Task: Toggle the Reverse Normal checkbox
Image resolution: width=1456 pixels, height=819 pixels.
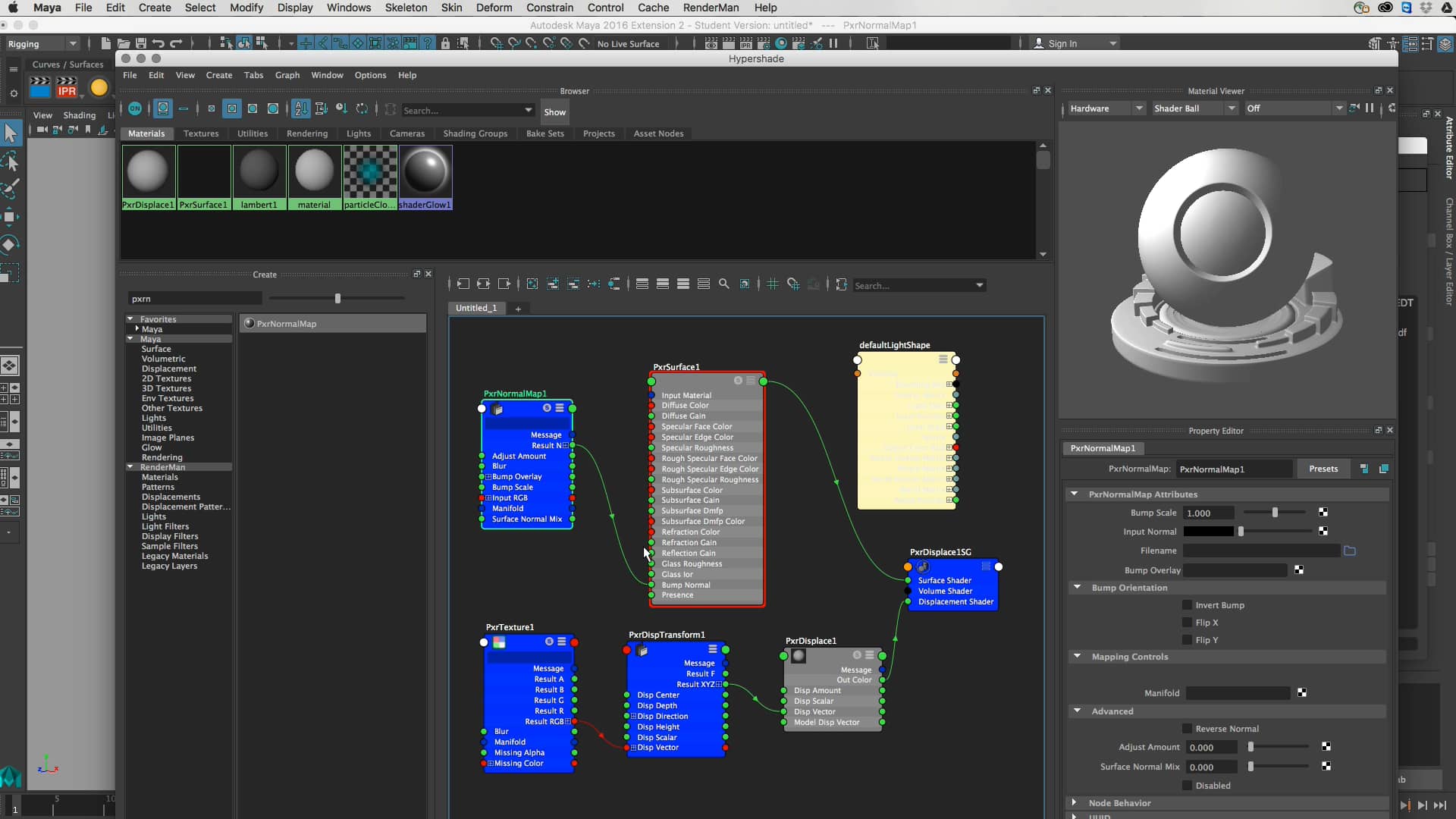Action: coord(1188,728)
